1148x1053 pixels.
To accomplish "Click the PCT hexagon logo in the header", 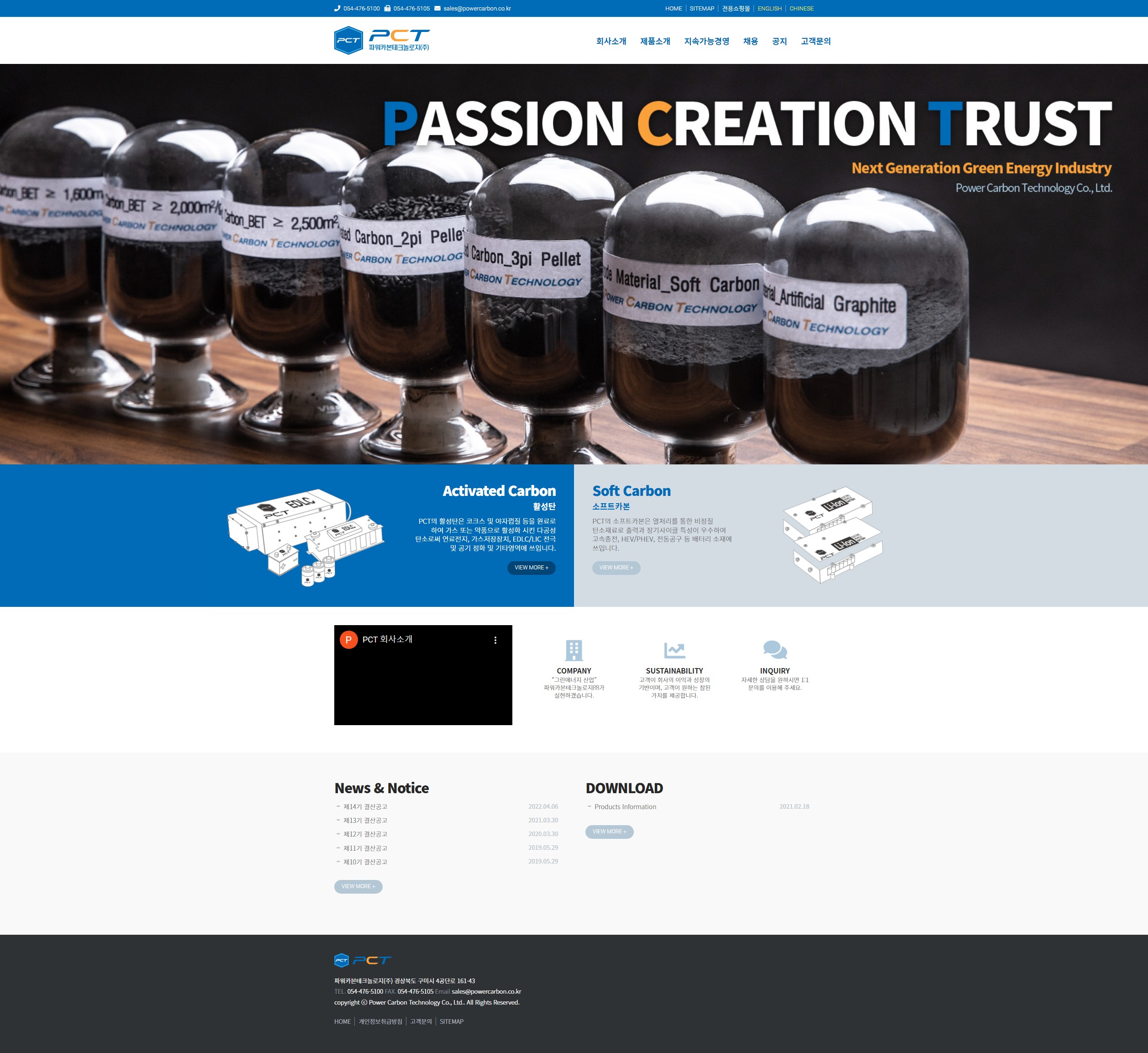I will pyautogui.click(x=349, y=41).
